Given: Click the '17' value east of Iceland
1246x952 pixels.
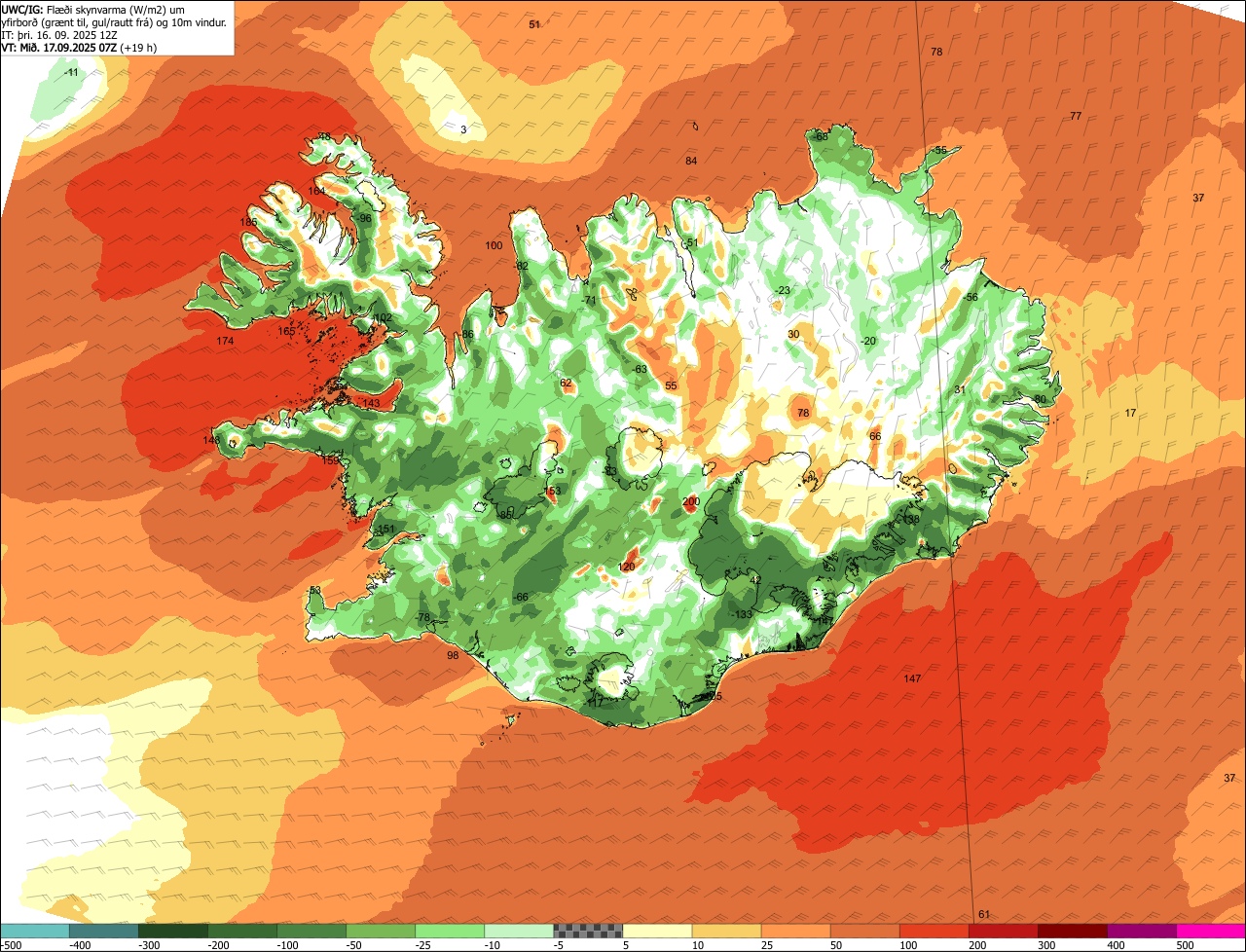Looking at the screenshot, I should click(1130, 414).
